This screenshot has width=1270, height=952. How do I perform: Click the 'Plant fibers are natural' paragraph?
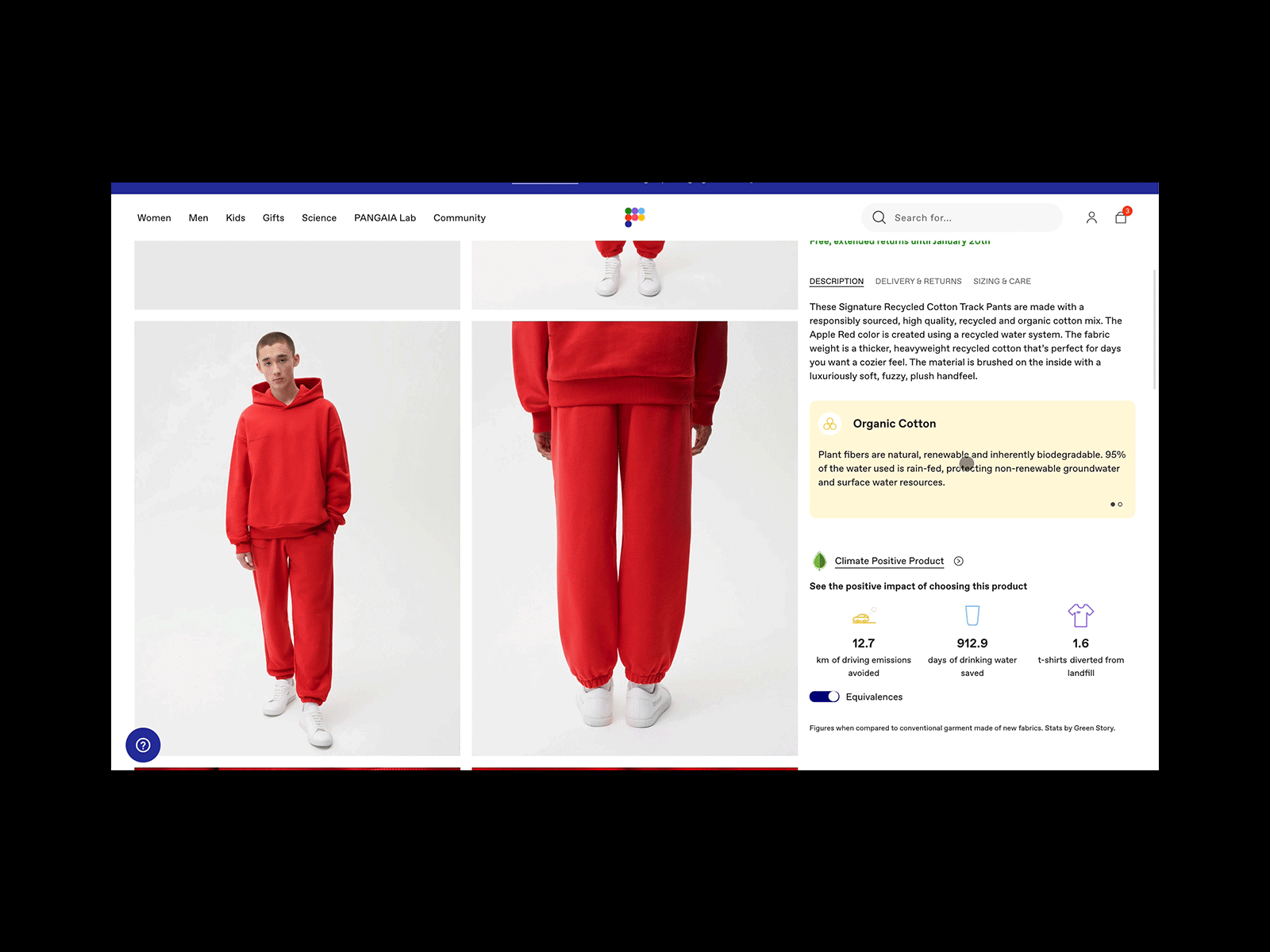(x=972, y=469)
